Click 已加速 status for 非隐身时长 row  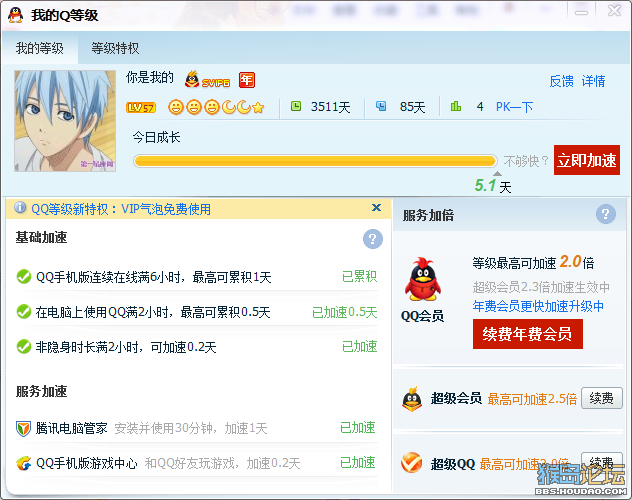(x=360, y=346)
